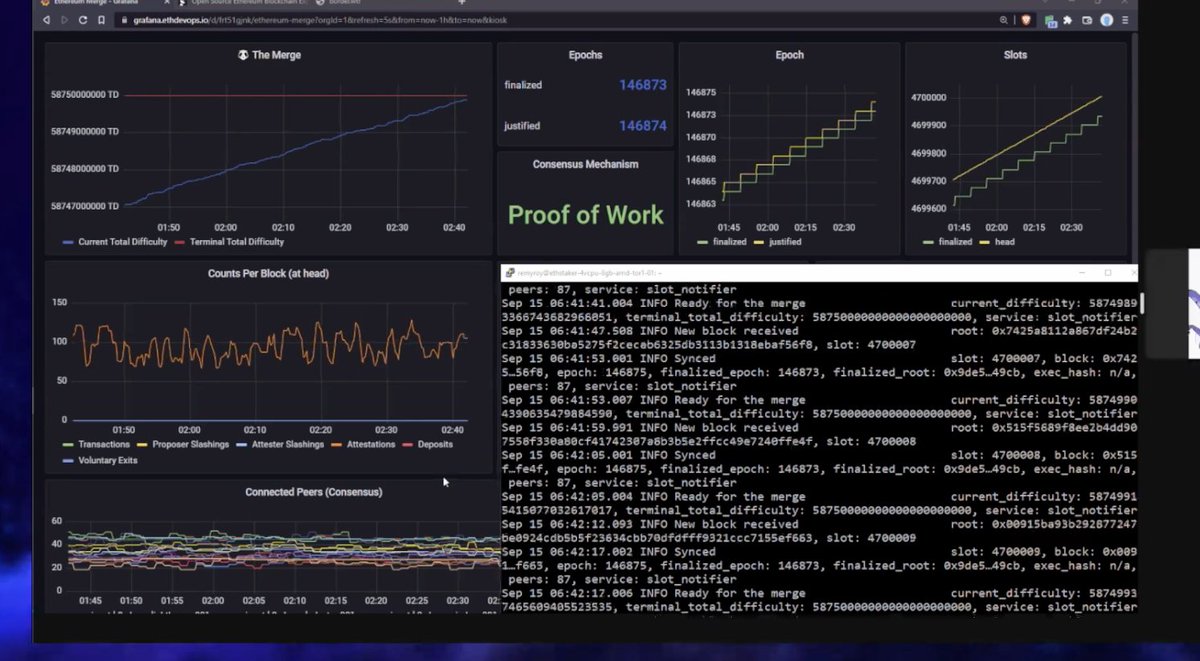Toggle Attester Slashings legend series
The width and height of the screenshot is (1200, 661).
pyautogui.click(x=280, y=444)
